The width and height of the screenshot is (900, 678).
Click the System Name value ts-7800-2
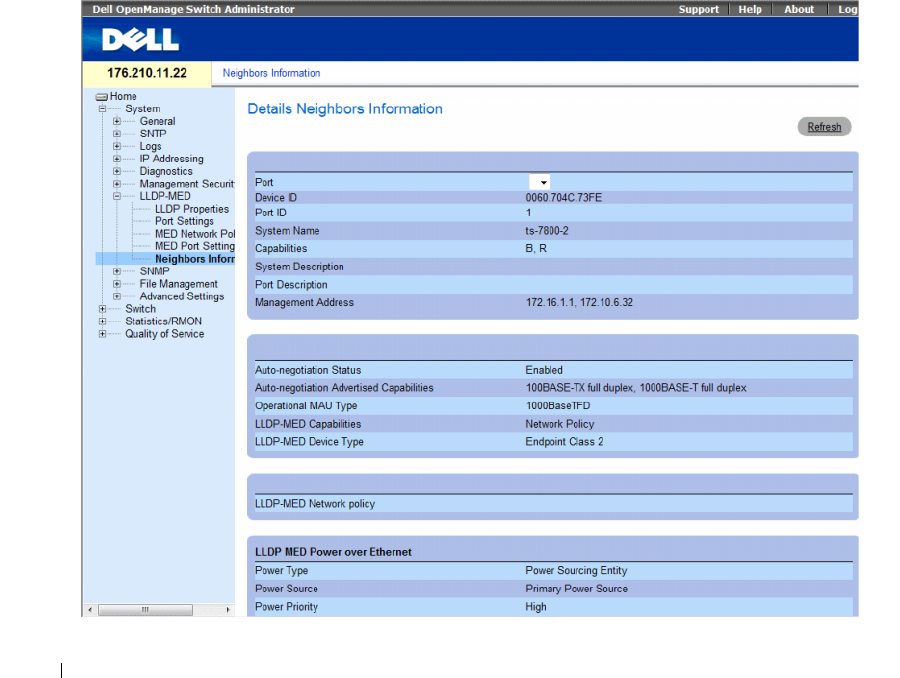click(547, 231)
